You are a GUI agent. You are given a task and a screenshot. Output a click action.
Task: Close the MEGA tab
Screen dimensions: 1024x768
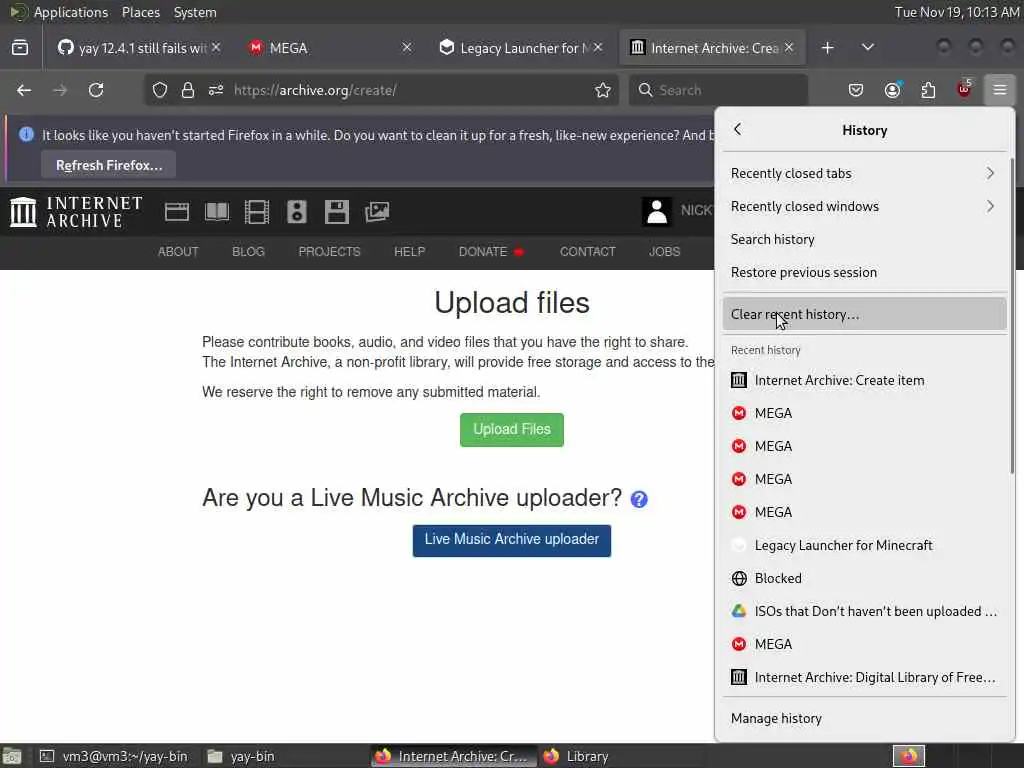click(x=407, y=47)
